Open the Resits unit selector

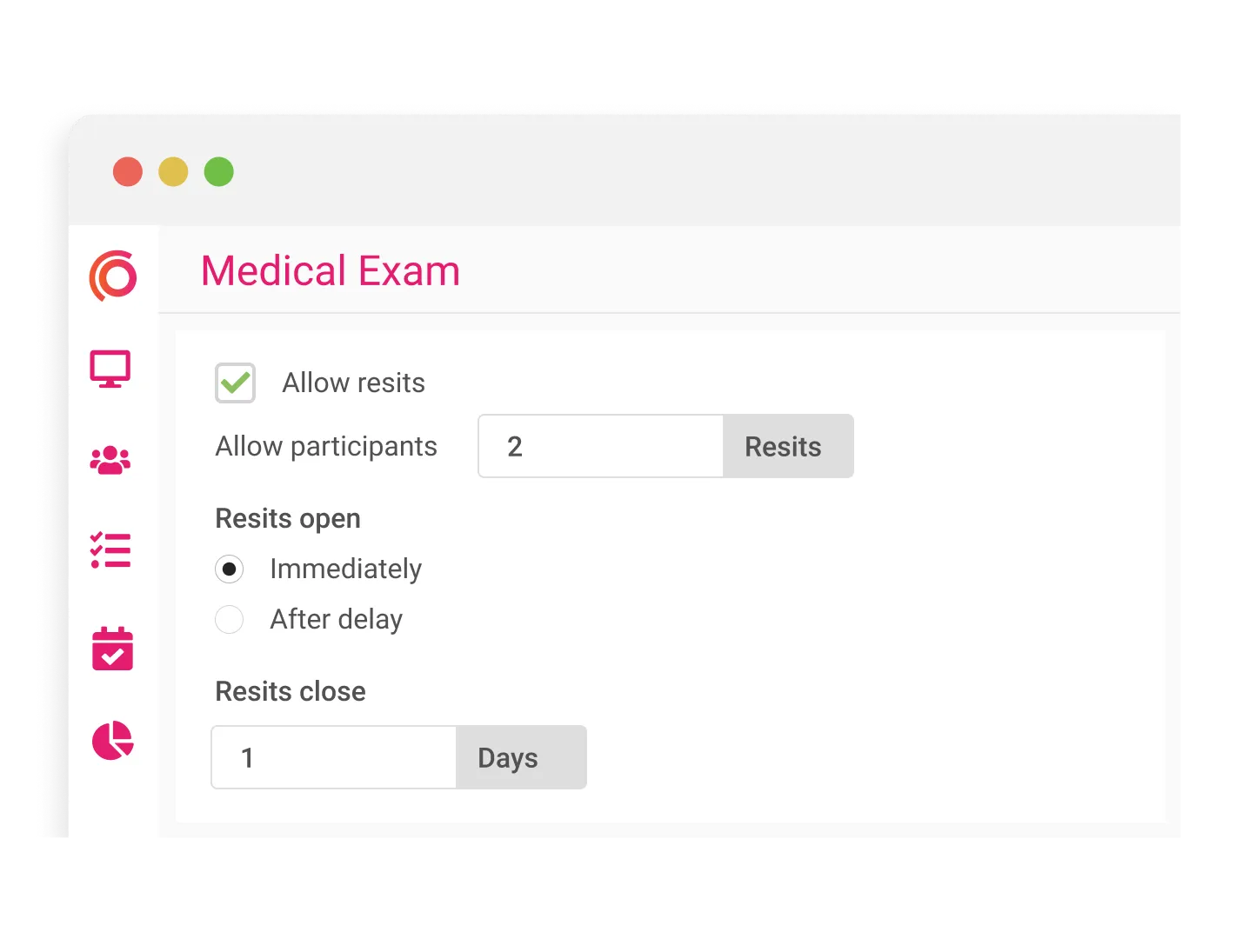pos(782,446)
